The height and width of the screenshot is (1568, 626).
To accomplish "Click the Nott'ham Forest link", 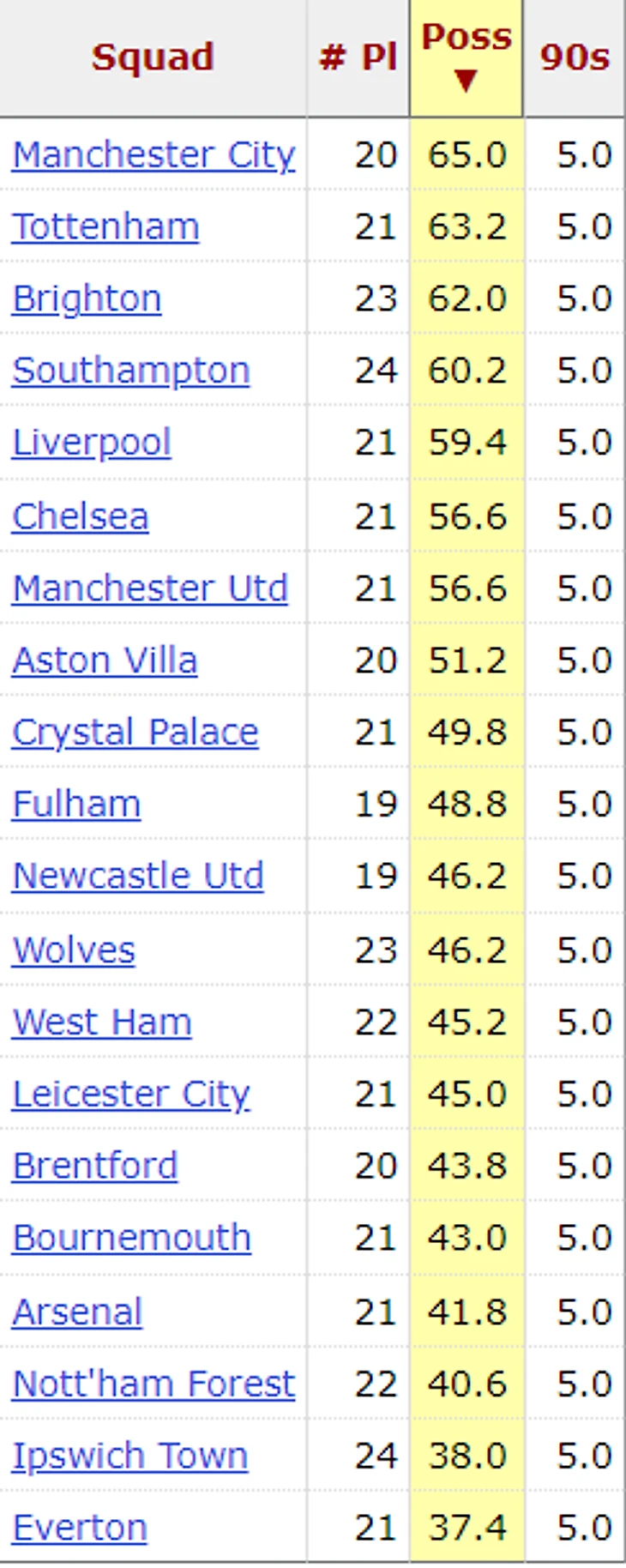I will [x=153, y=1384].
